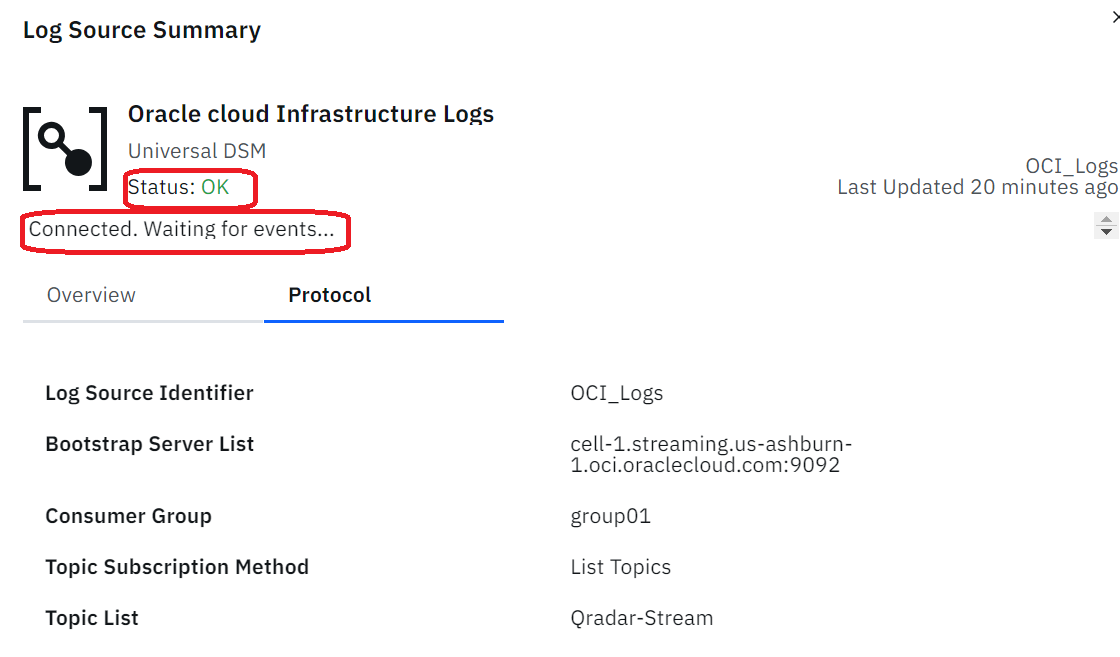Click the List Topics subscription method value
Image resolution: width=1120 pixels, height=657 pixels.
(x=621, y=567)
